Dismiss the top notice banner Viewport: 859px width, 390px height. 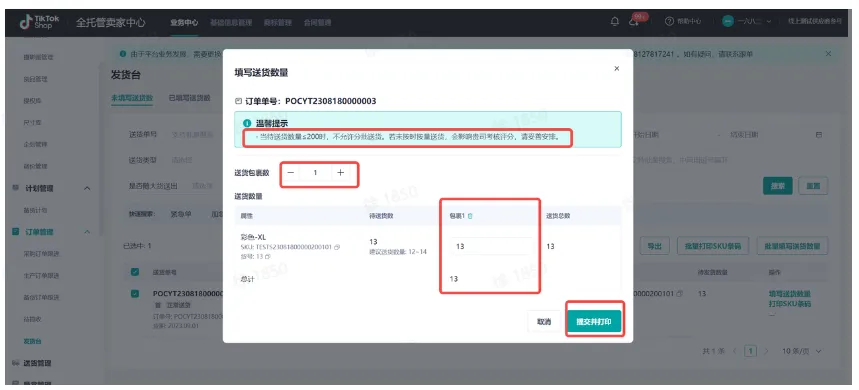[x=828, y=54]
